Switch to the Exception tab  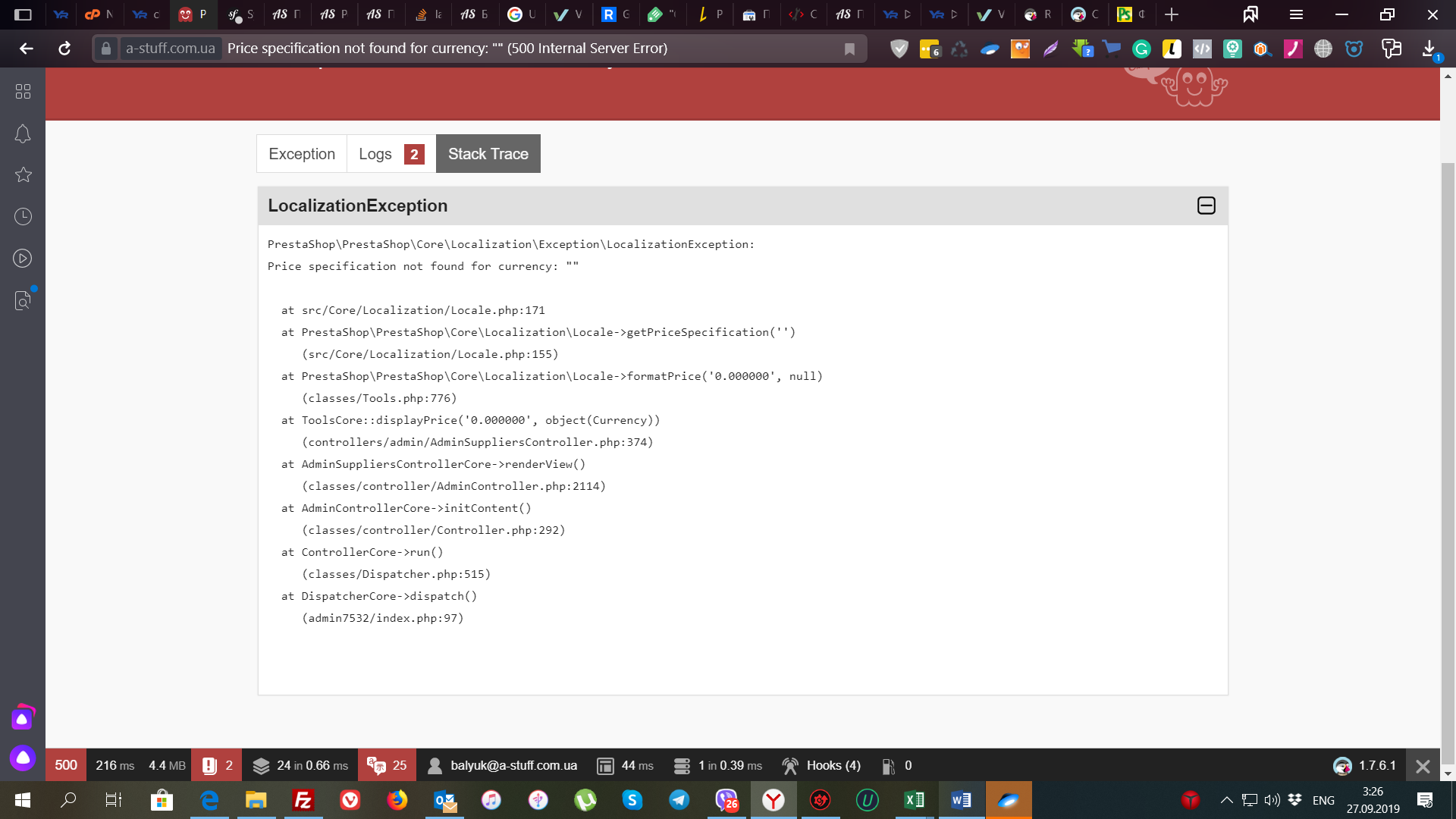coord(302,154)
